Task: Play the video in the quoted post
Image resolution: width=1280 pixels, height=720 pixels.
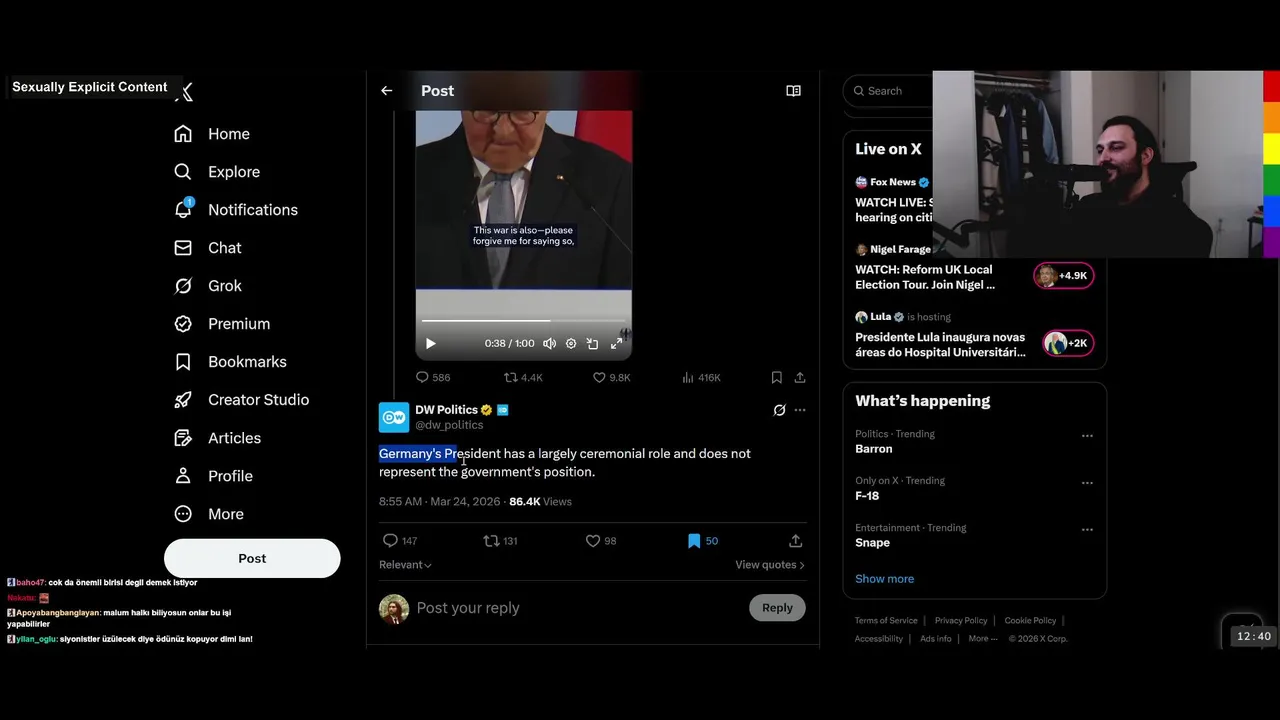Action: coord(431,343)
